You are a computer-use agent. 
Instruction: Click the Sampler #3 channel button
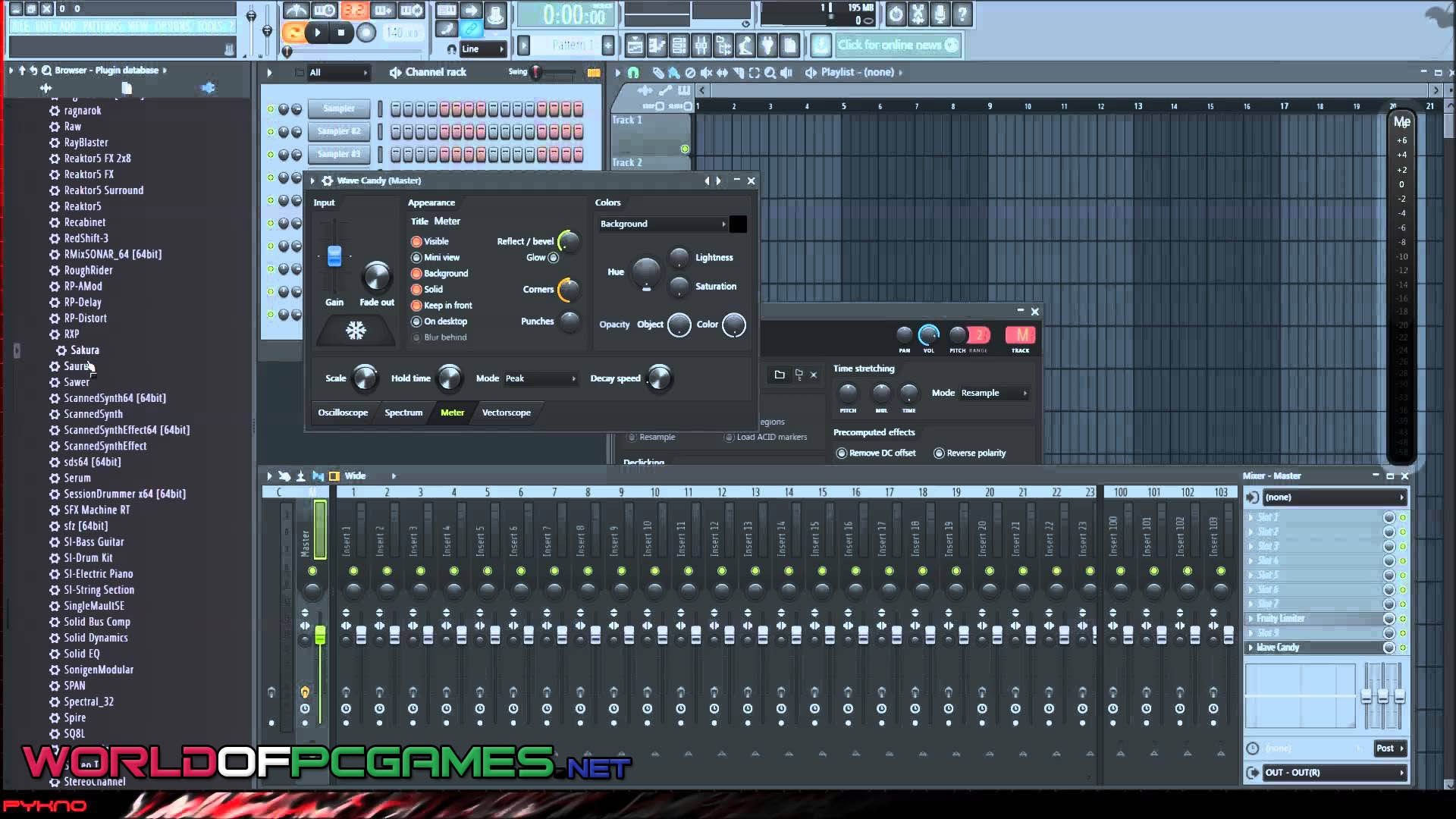click(x=339, y=154)
